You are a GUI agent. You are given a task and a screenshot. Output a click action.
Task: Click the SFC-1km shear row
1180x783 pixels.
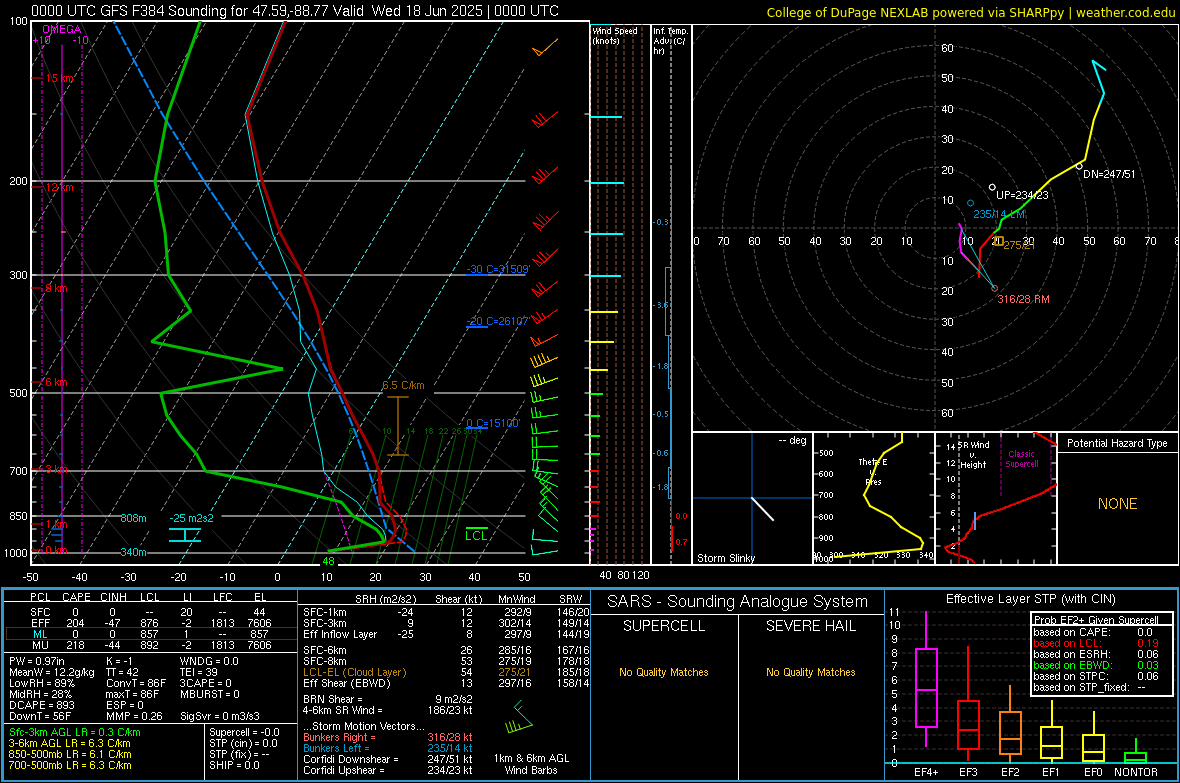point(446,612)
